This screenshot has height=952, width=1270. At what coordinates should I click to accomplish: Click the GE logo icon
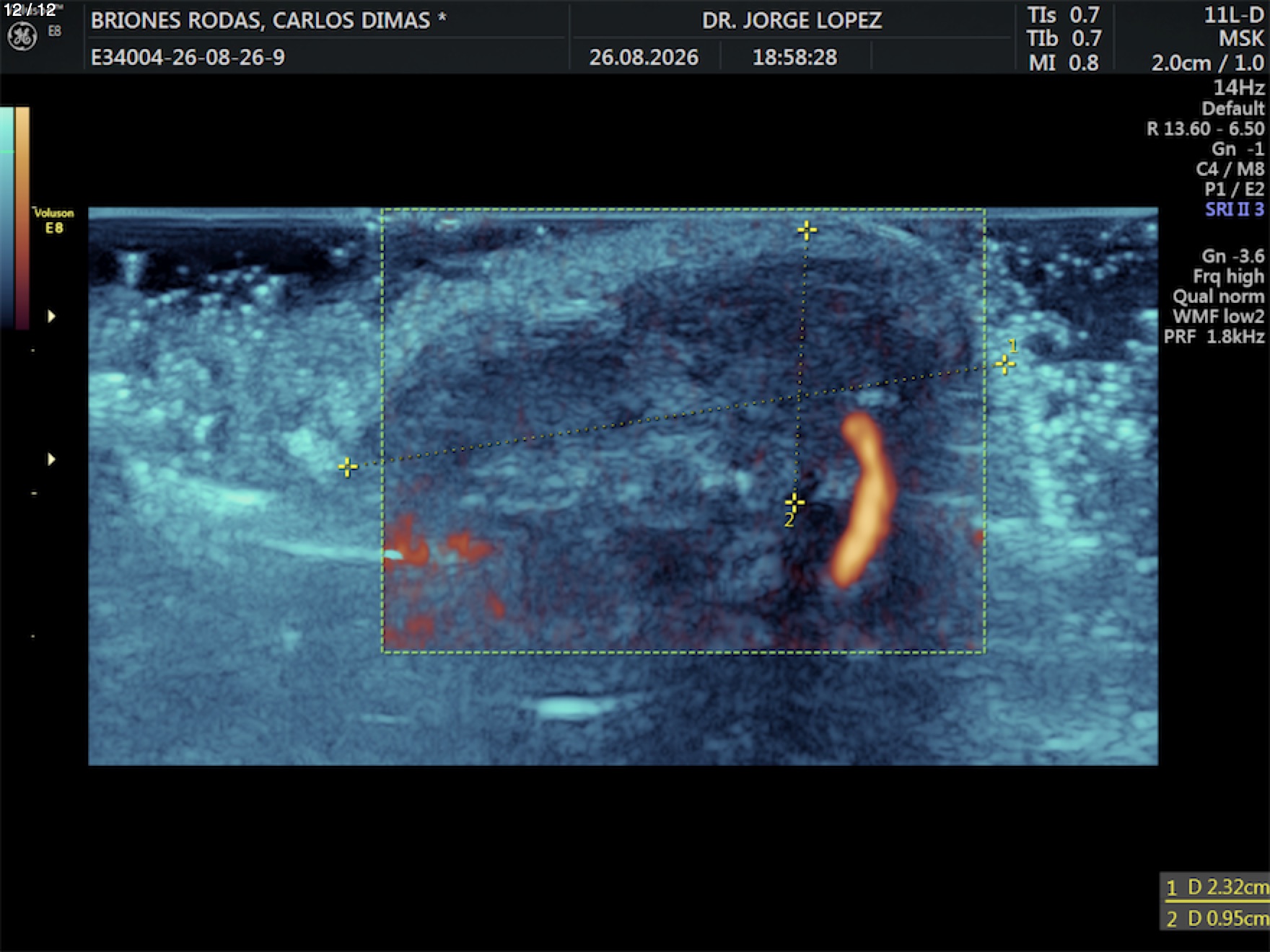pos(22,37)
